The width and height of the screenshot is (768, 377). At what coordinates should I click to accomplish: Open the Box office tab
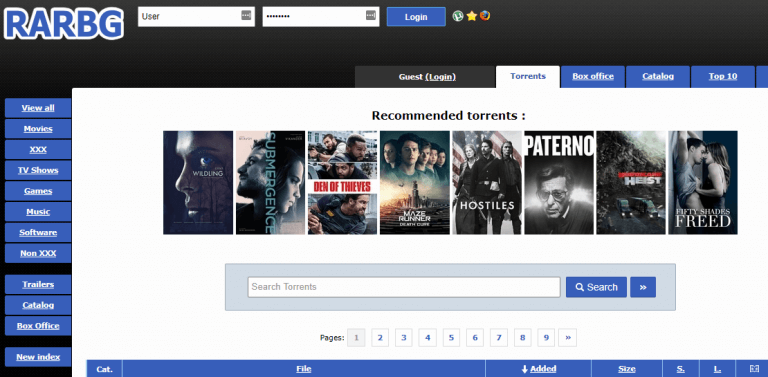click(x=593, y=76)
